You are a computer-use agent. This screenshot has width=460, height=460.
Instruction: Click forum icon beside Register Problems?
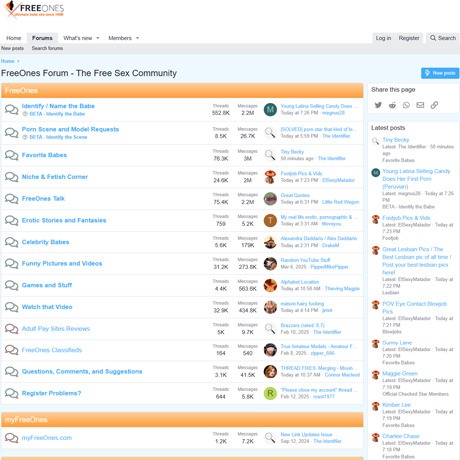(x=12, y=393)
